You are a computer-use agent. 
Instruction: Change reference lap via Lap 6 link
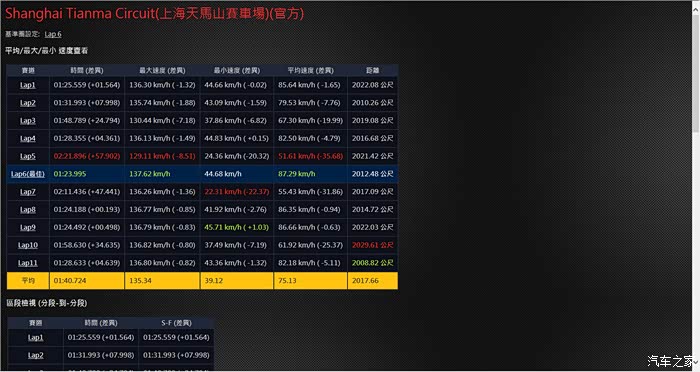(x=53, y=34)
